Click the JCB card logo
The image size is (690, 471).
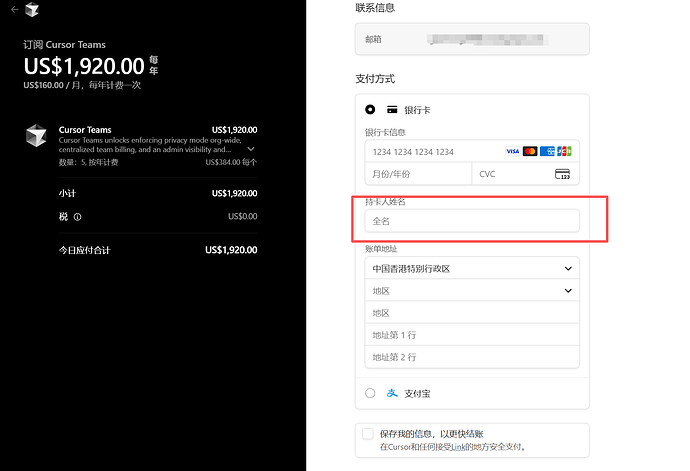pos(564,151)
